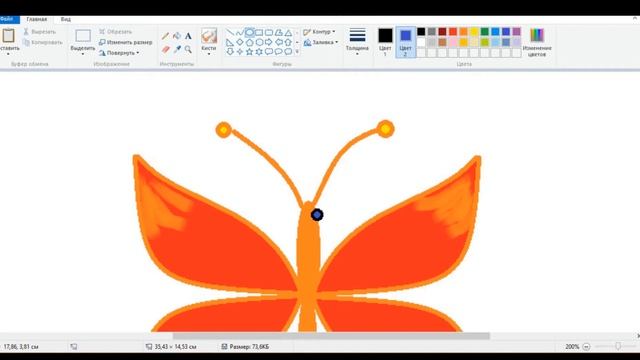This screenshot has width=640, height=360.
Task: Click the horizontal scrollbar thumb
Action: [x=331, y=336]
